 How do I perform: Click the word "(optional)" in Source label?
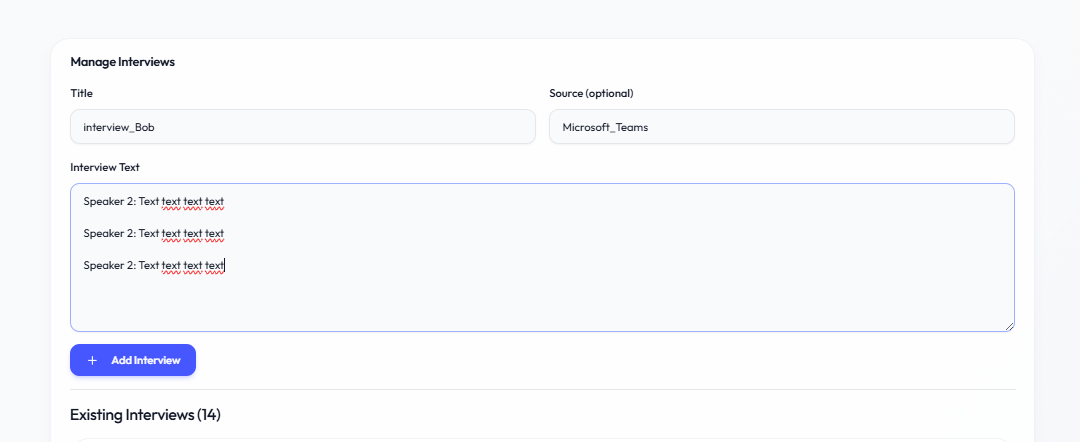(x=610, y=93)
